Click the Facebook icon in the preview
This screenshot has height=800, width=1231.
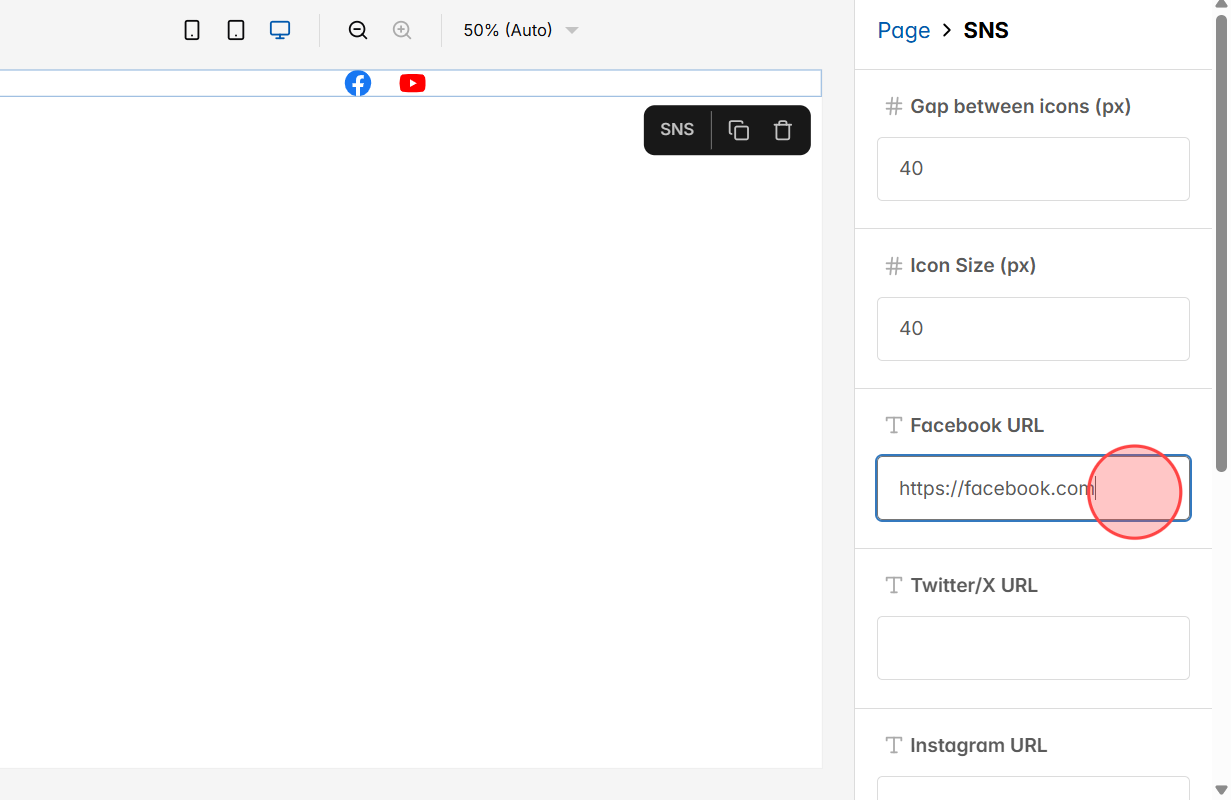pyautogui.click(x=358, y=83)
